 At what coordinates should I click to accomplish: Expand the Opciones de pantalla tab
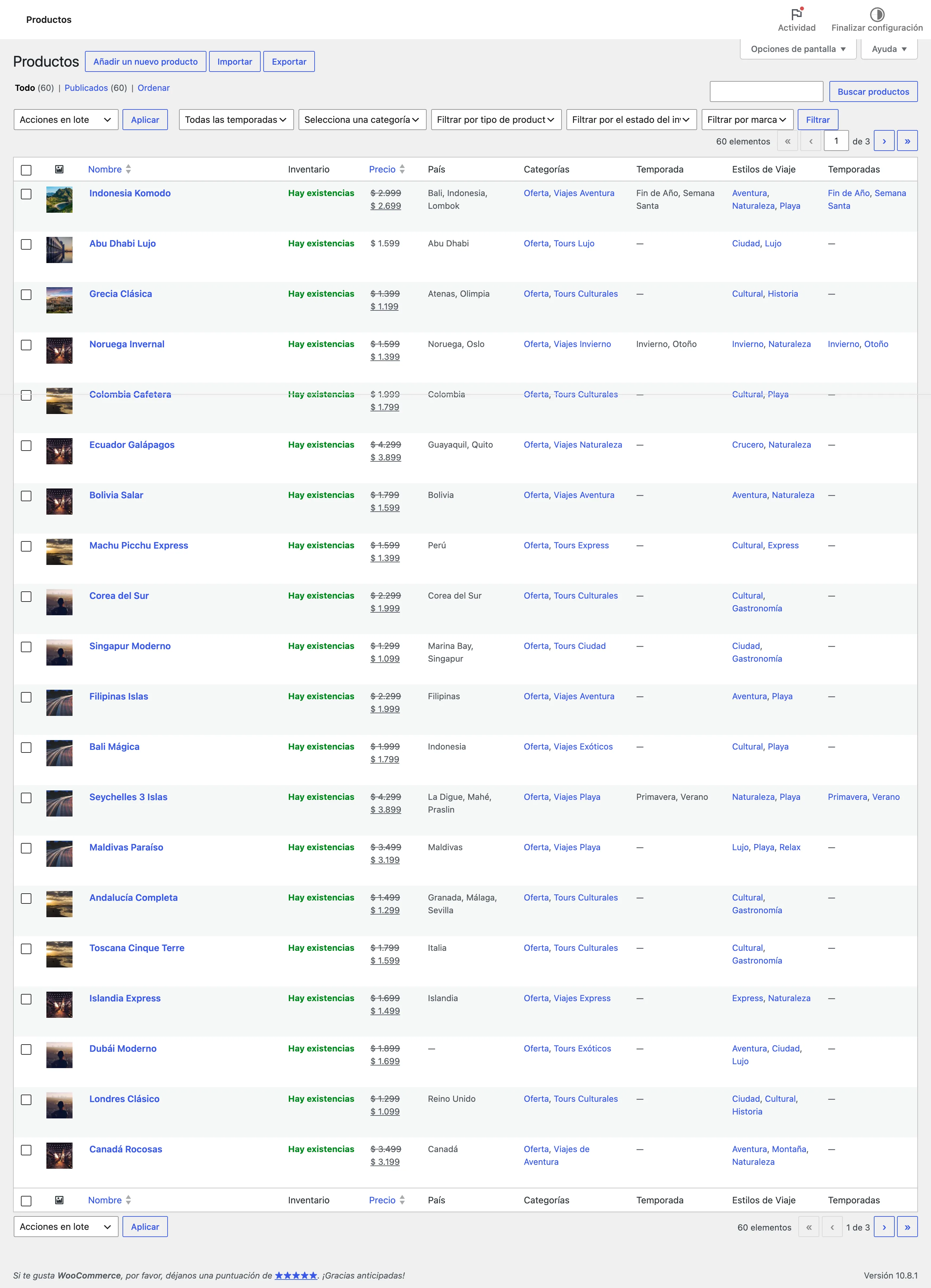pyautogui.click(x=798, y=49)
